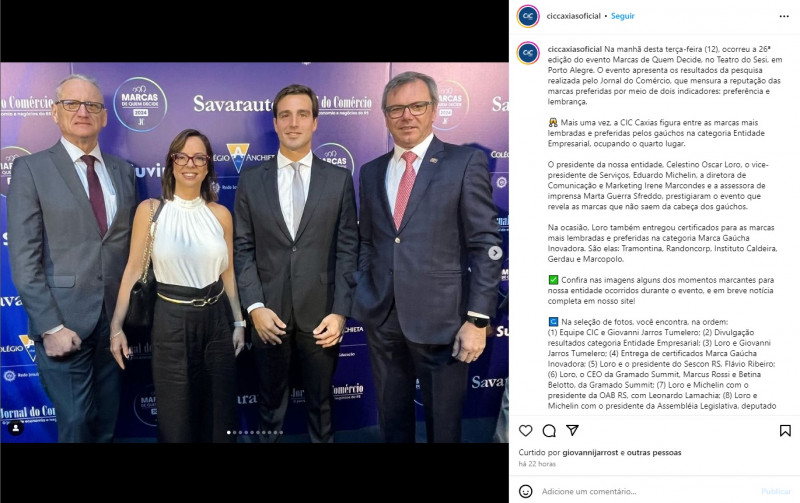Image resolution: width=800 pixels, height=503 pixels.
Task: Click the Publicar comment button
Action: point(776,491)
